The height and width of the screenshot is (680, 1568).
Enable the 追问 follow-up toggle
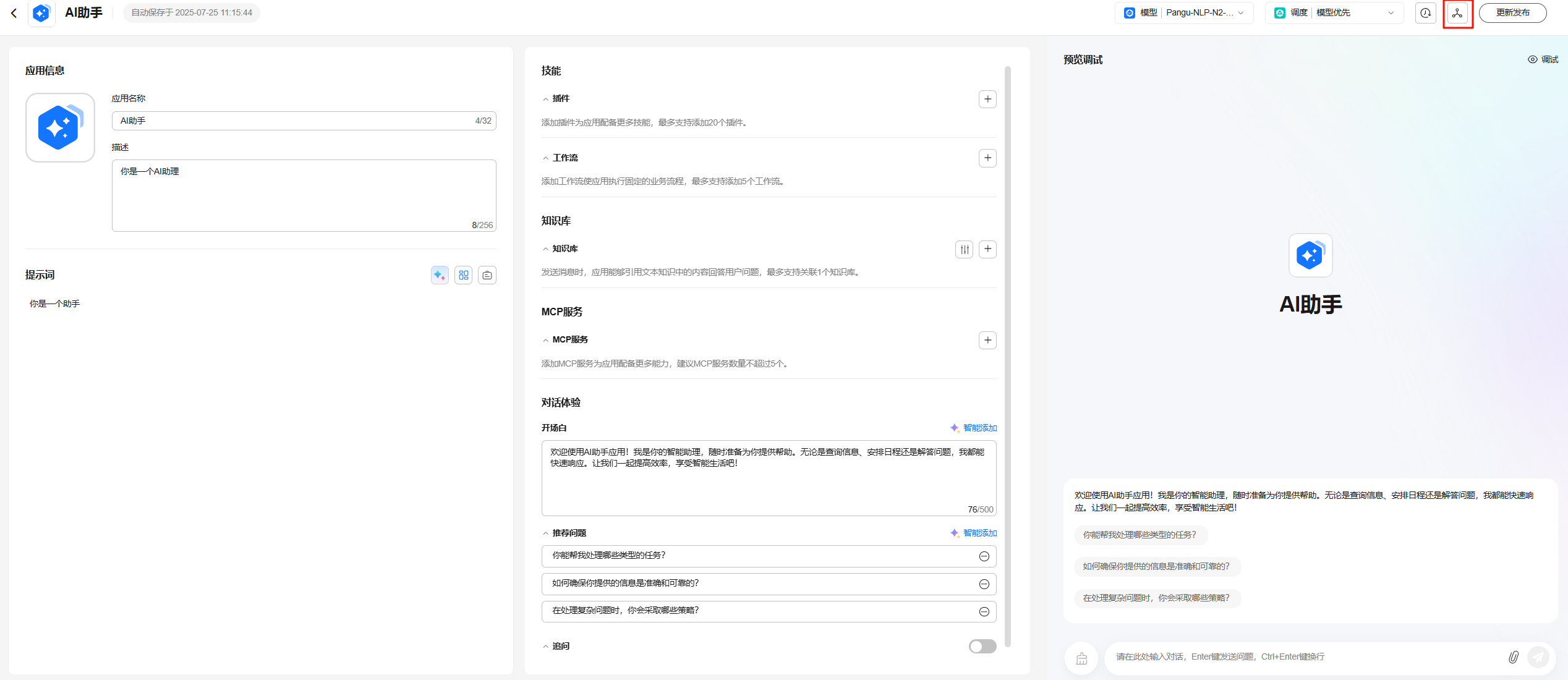pyautogui.click(x=982, y=646)
